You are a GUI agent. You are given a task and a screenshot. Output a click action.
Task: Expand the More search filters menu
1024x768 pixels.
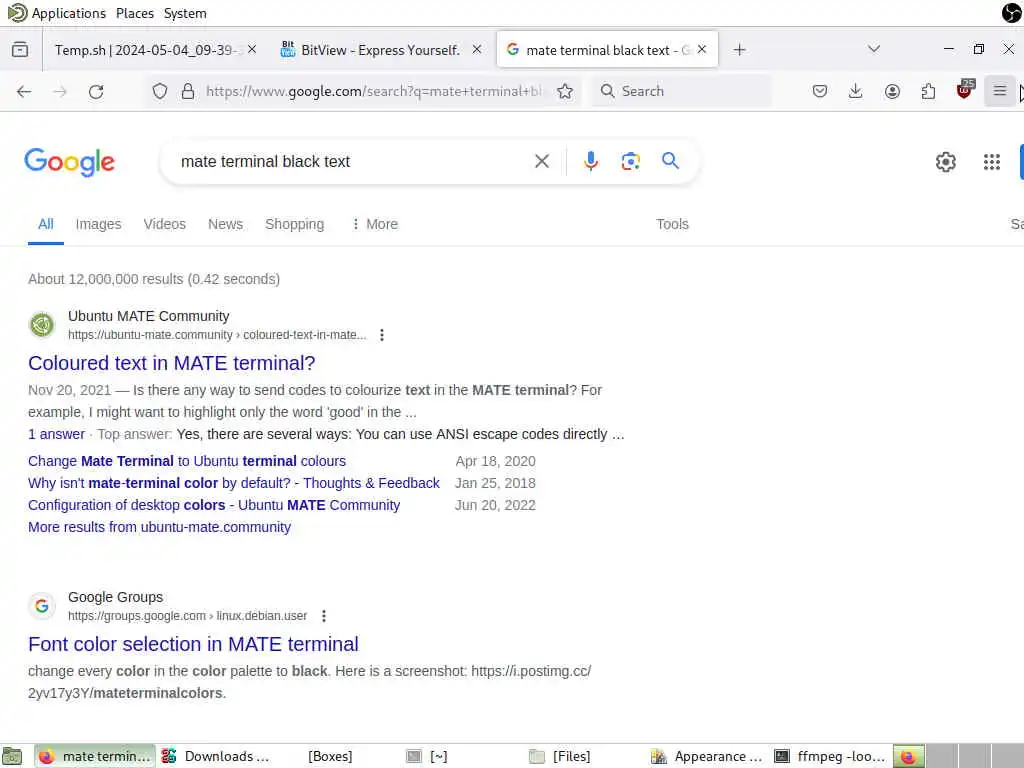pos(374,224)
